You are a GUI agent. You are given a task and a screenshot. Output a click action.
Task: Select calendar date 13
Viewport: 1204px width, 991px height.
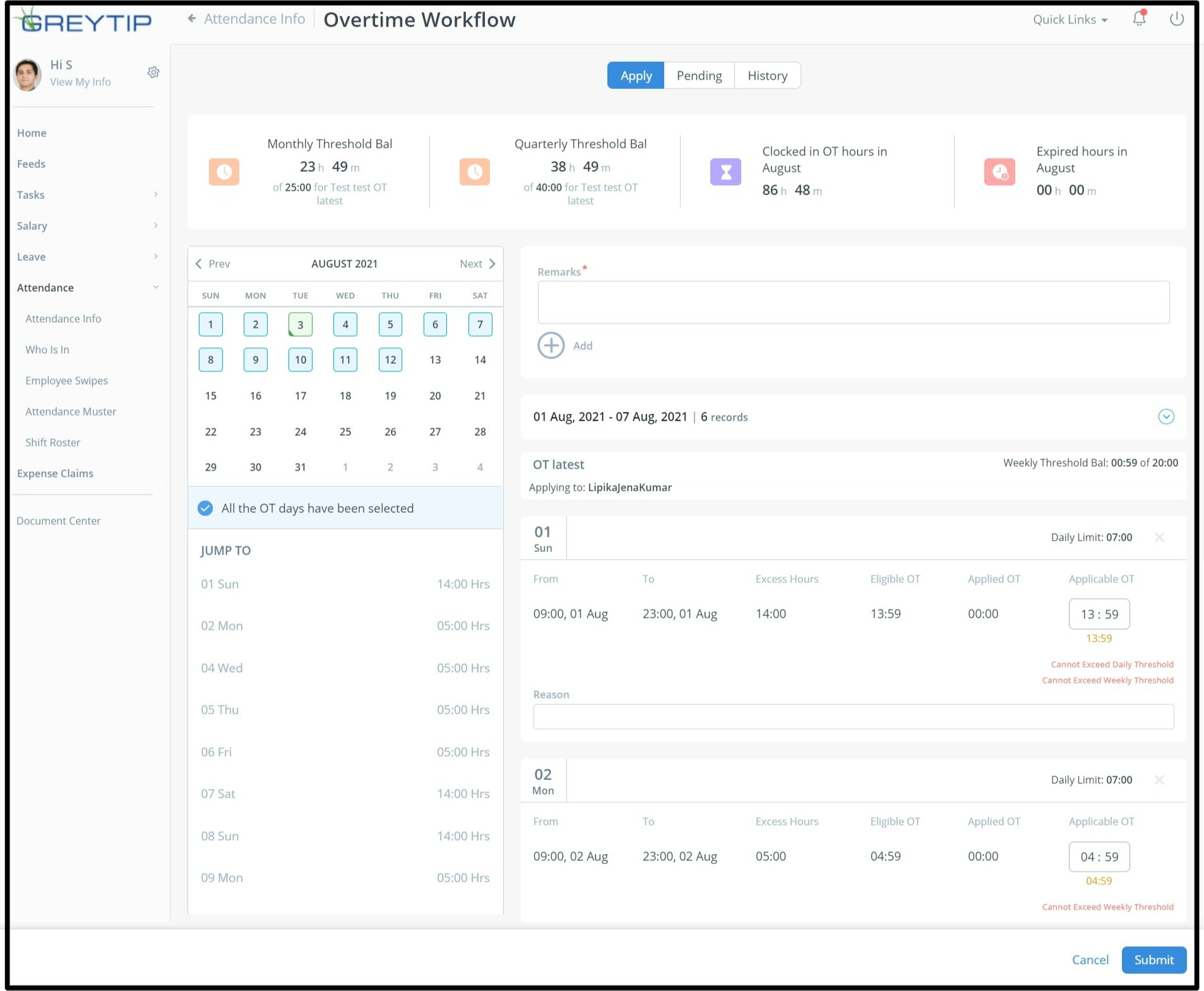435,359
